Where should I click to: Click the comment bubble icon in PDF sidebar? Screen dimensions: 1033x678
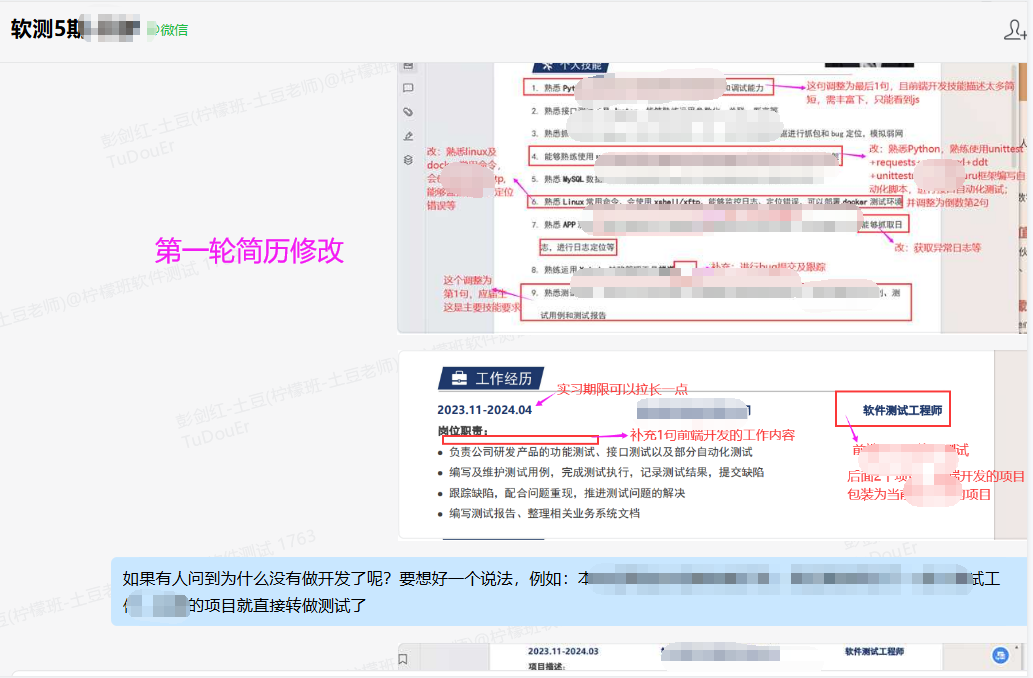pos(408,88)
